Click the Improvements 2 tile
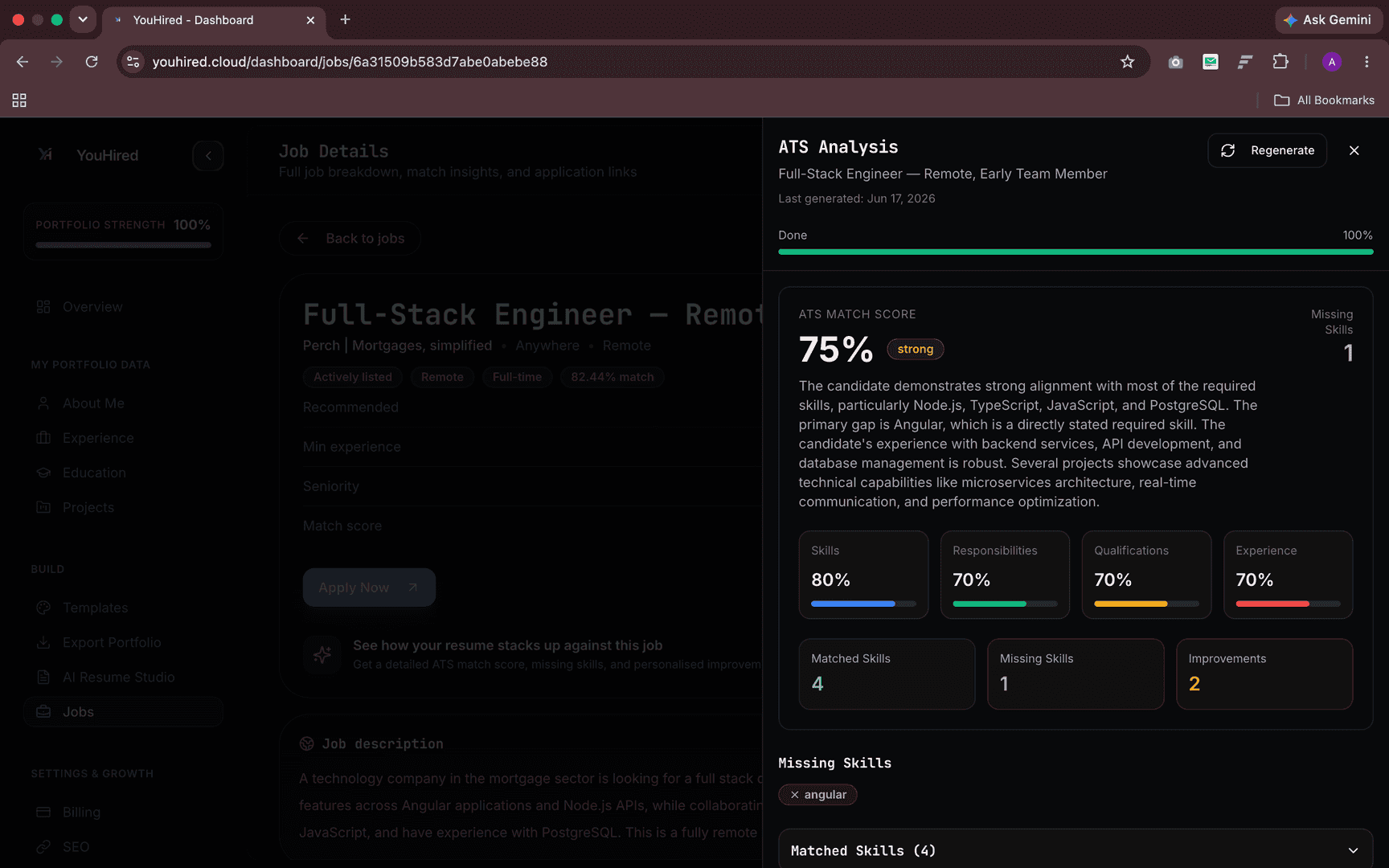Image resolution: width=1389 pixels, height=868 pixels. click(1264, 674)
